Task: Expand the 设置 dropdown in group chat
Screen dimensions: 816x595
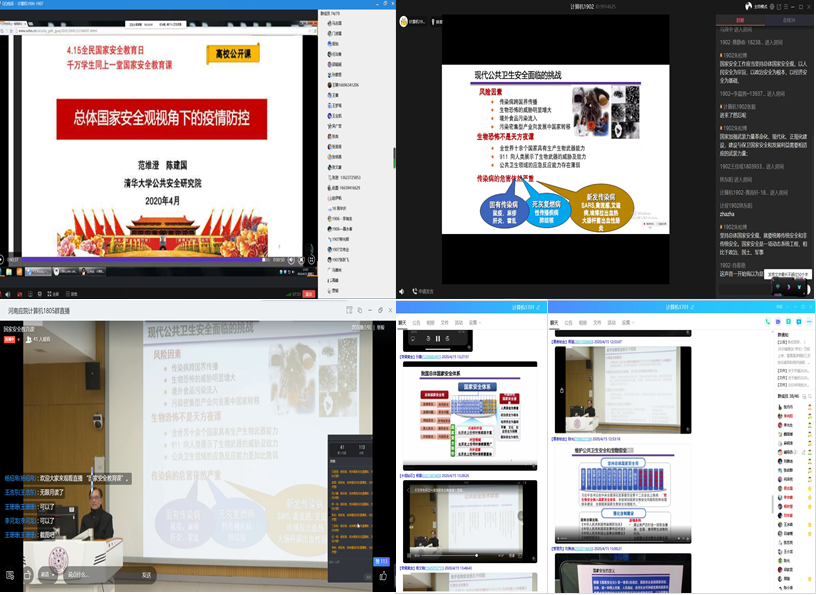Action: 629,323
